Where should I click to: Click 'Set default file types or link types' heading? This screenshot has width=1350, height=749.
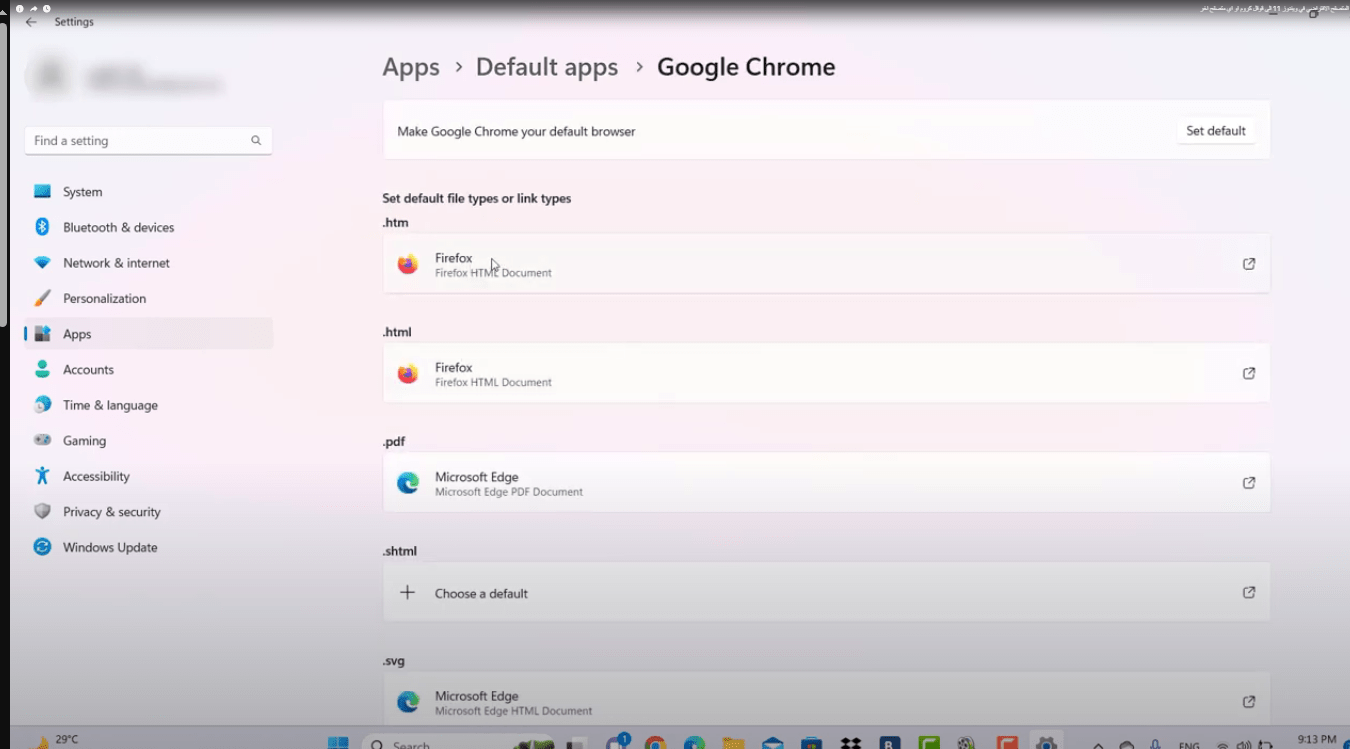(x=476, y=198)
